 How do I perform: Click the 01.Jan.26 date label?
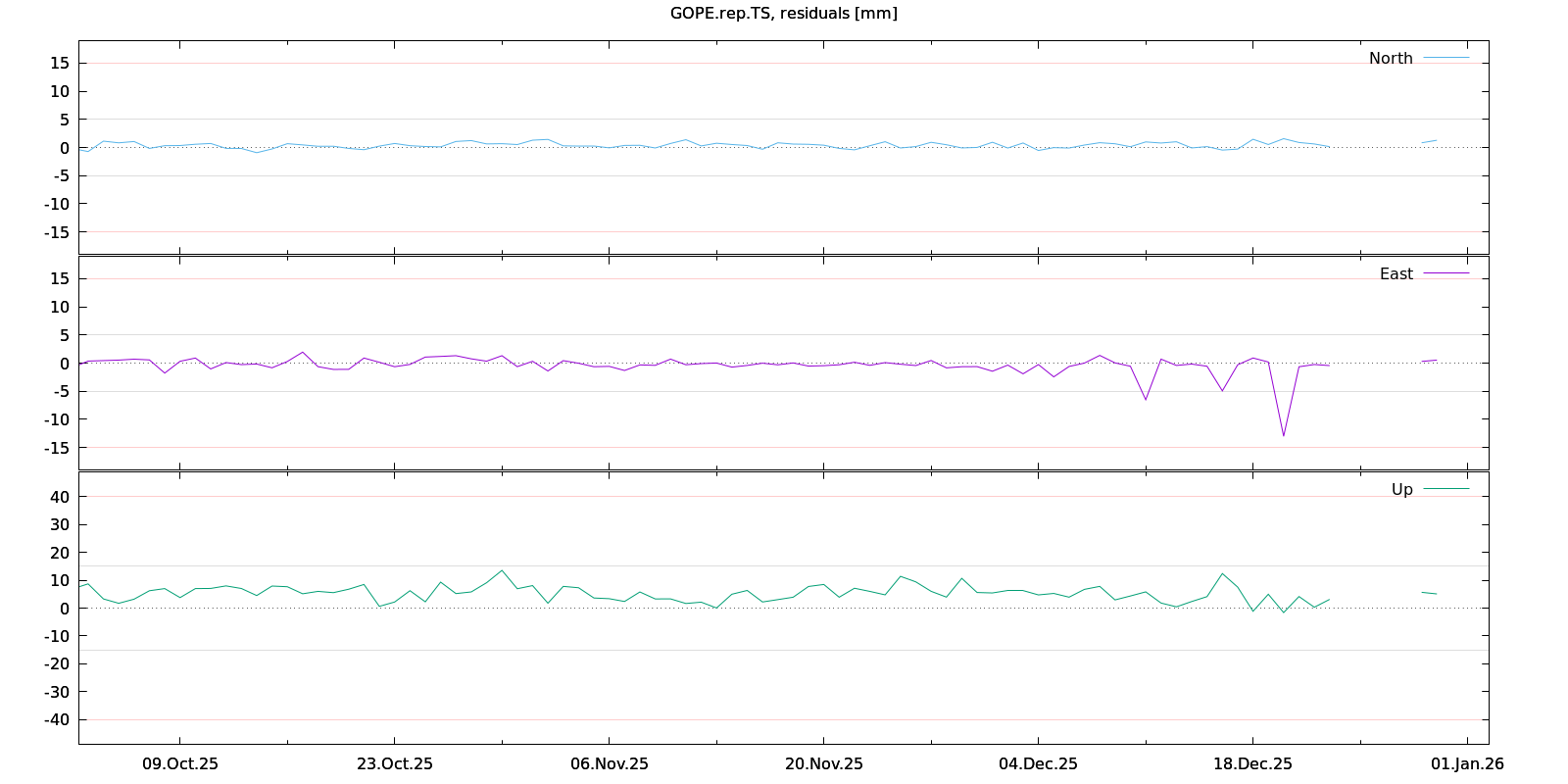pyautogui.click(x=1467, y=764)
